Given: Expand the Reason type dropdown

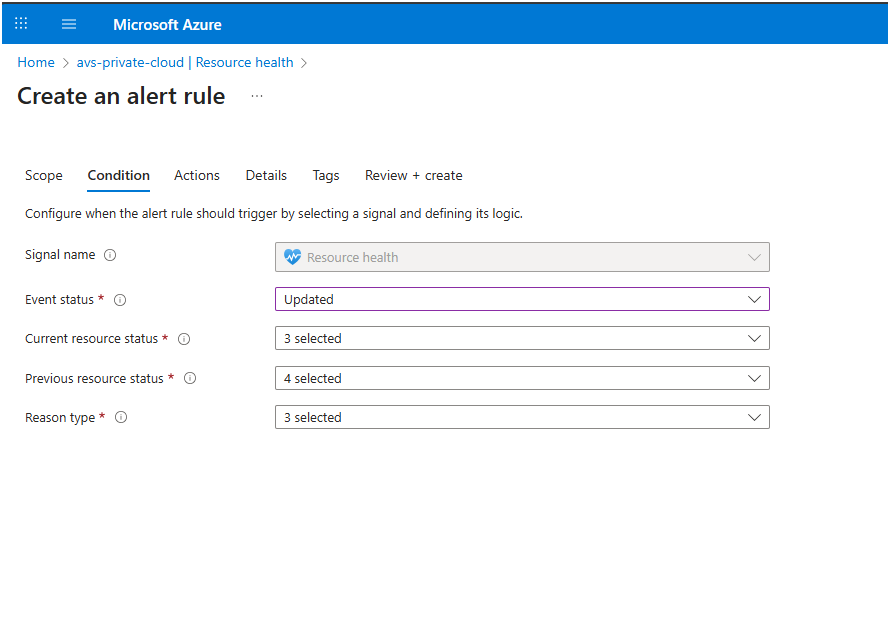Looking at the screenshot, I should point(521,418).
